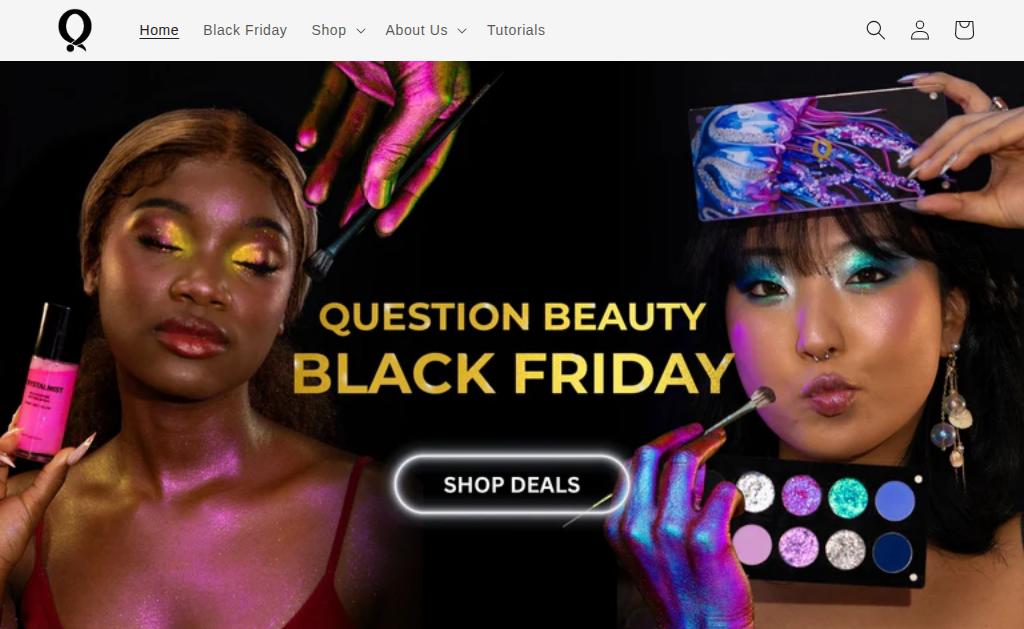Click the periwinkle blue eyeshadow pan
The image size is (1024, 629).
[x=895, y=501]
